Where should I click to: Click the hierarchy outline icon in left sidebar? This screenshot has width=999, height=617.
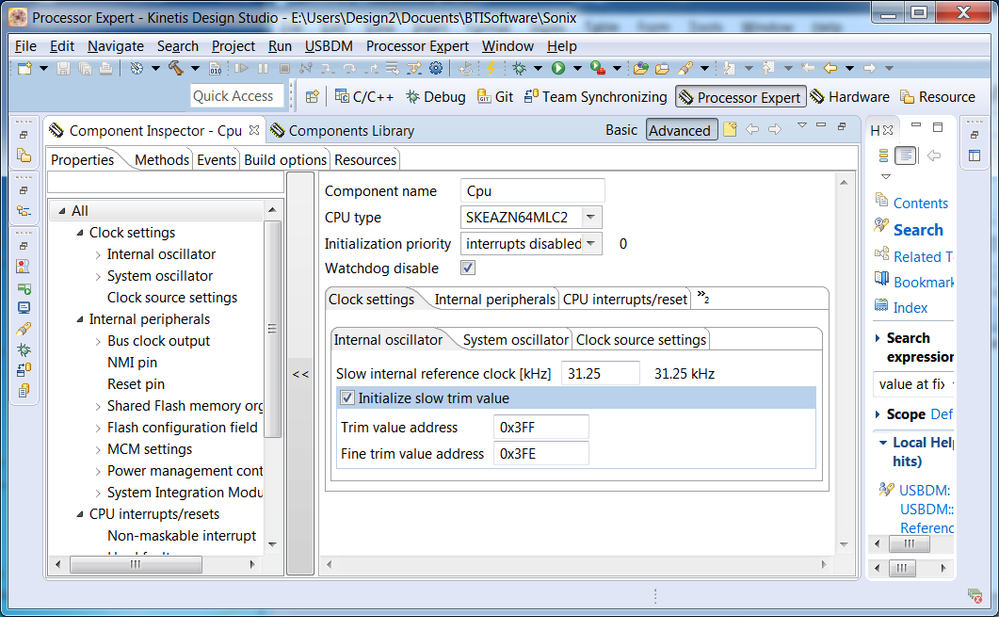click(24, 211)
